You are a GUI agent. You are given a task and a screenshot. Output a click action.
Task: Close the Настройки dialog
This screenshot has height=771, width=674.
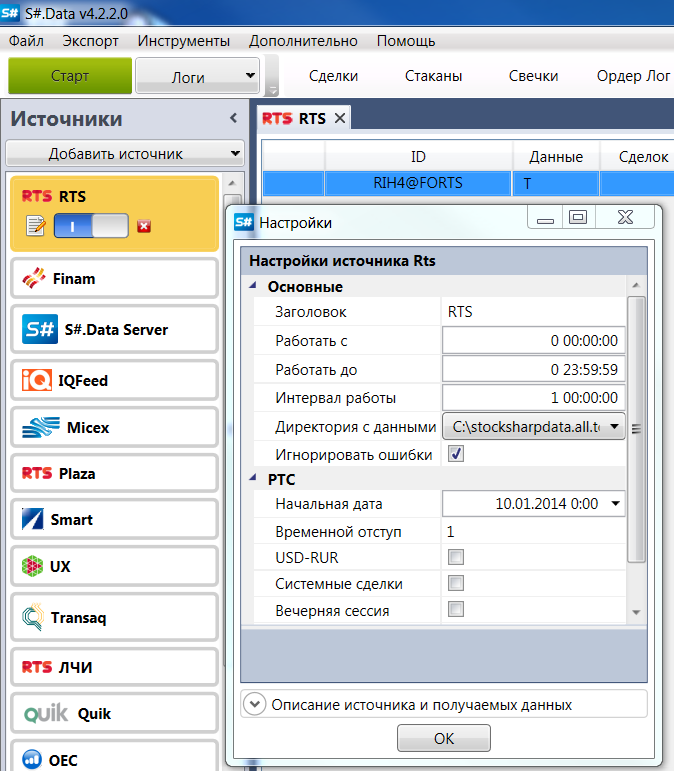[625, 217]
